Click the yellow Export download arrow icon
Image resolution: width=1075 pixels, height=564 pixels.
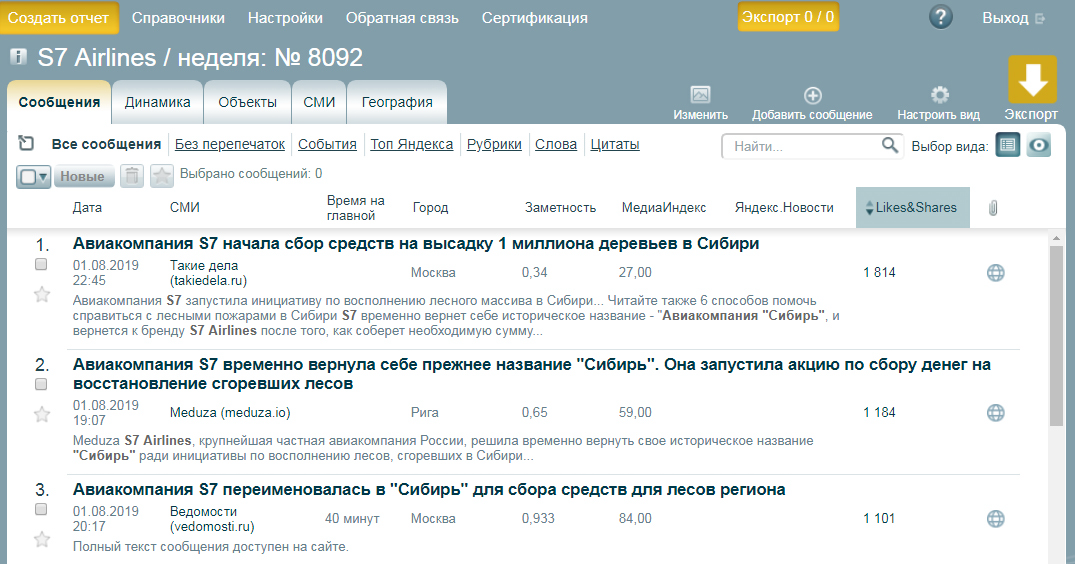pos(1032,81)
